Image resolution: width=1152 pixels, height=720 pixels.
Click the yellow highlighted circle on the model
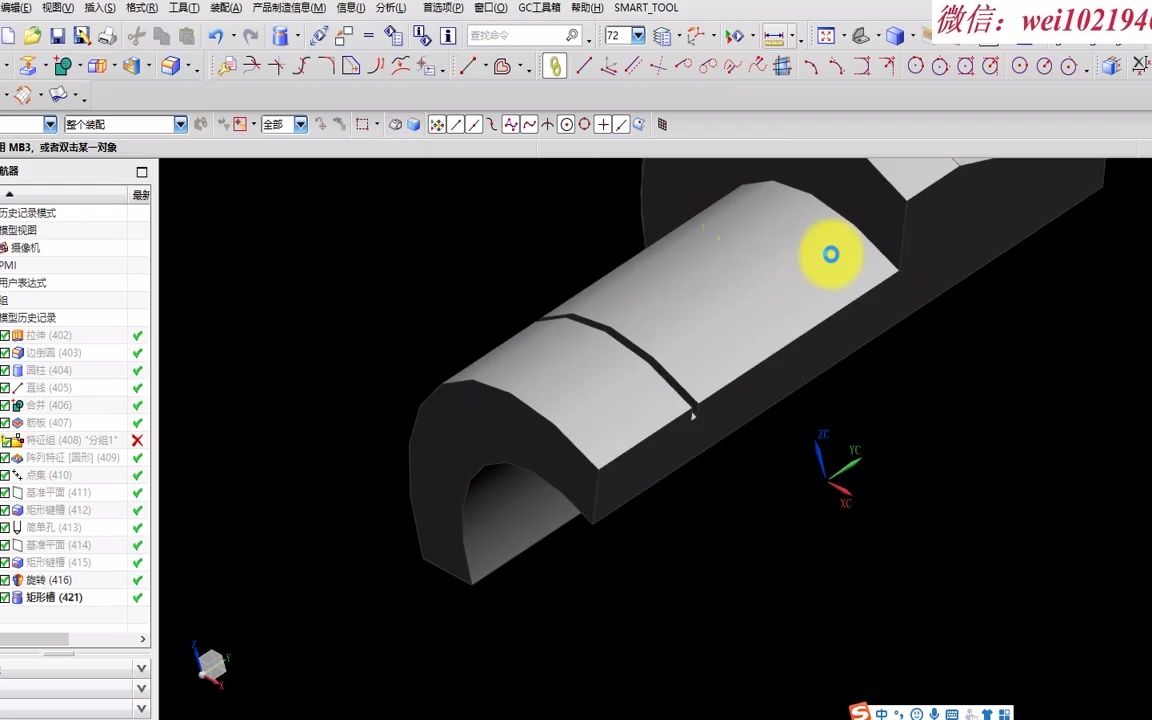[831, 254]
